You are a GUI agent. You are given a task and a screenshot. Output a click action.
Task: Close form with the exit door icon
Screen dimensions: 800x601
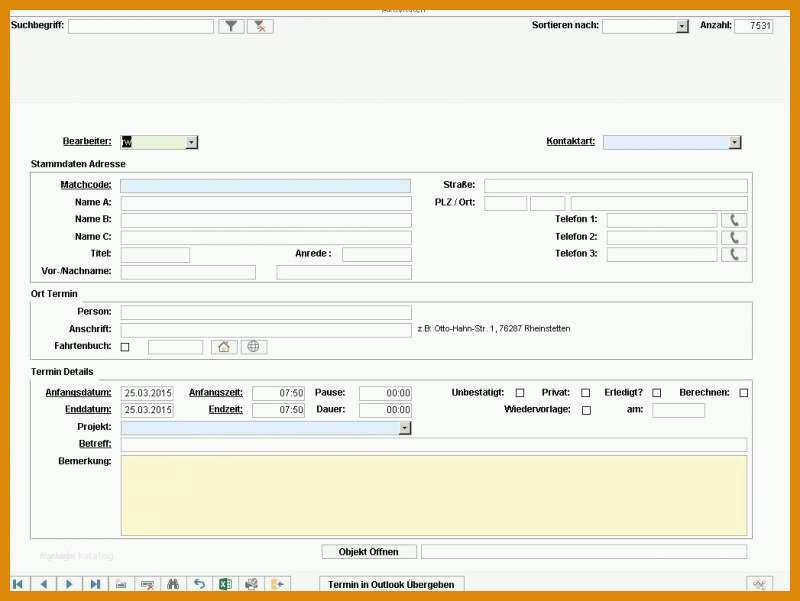click(278, 584)
